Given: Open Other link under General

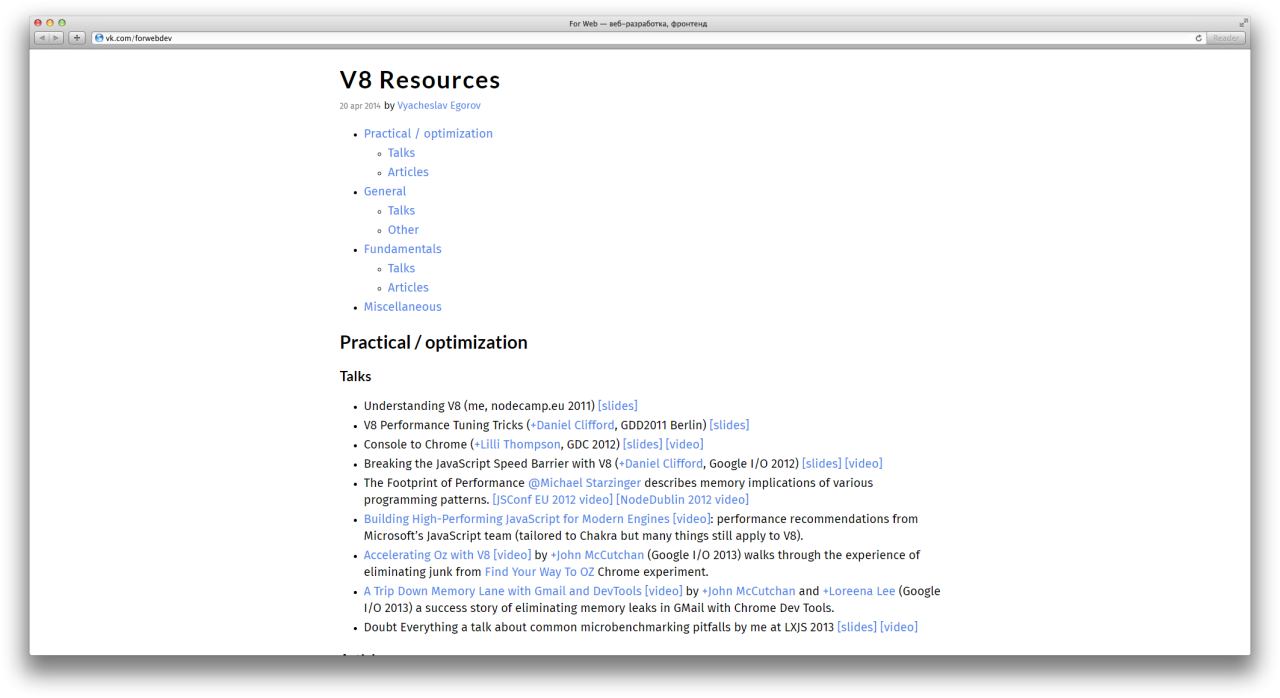Looking at the screenshot, I should (x=403, y=229).
